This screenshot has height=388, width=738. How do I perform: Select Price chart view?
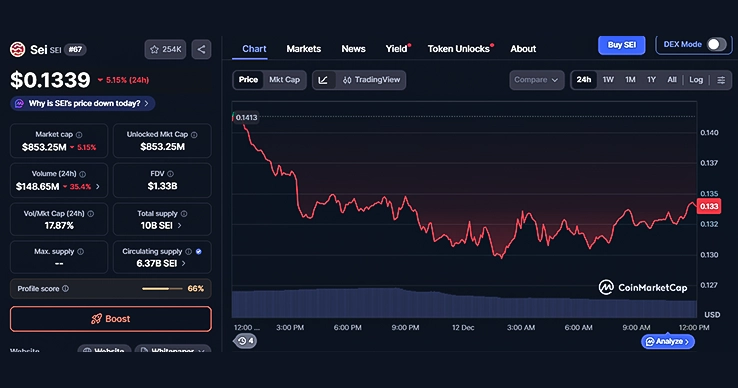coord(248,80)
